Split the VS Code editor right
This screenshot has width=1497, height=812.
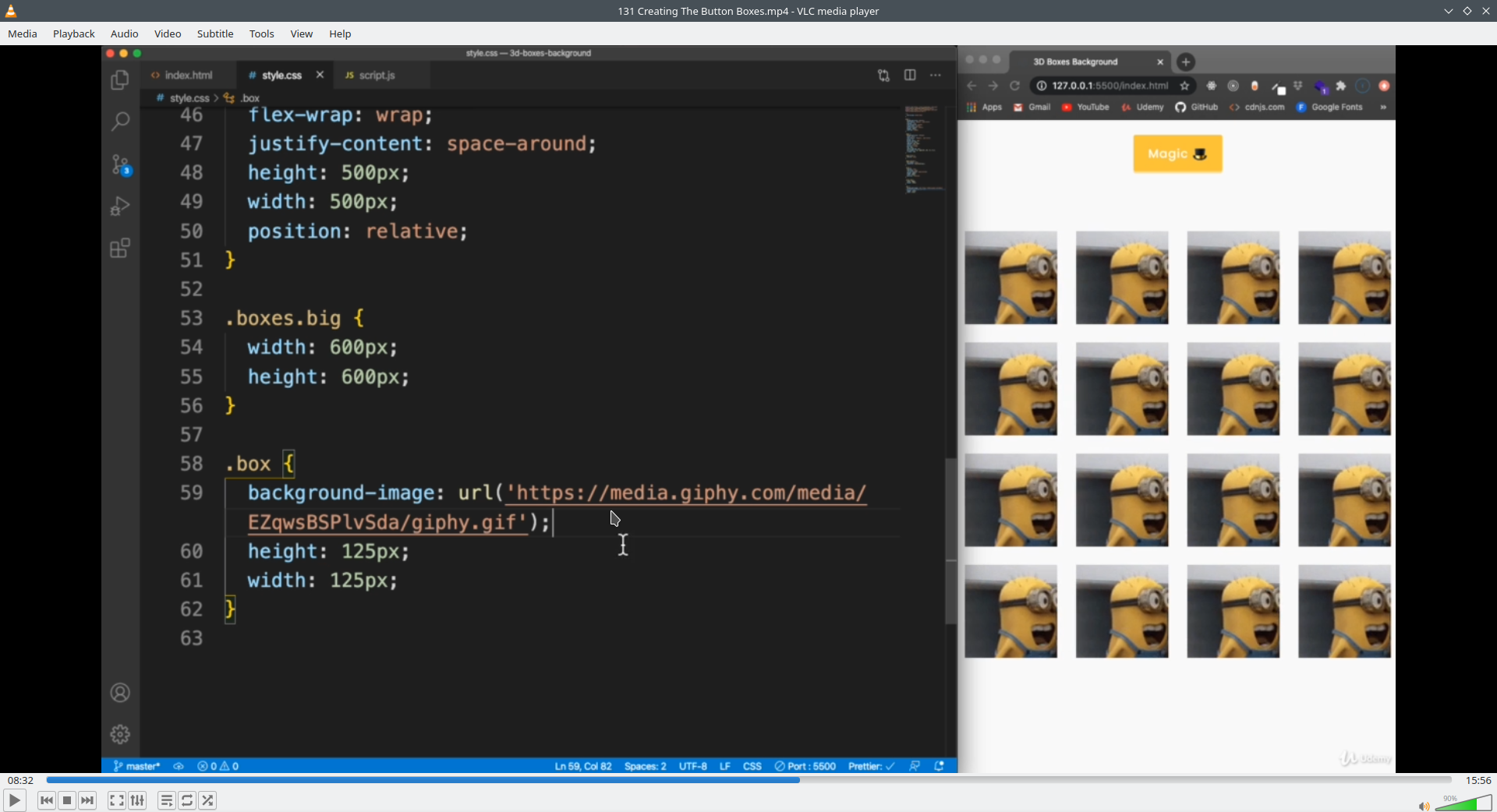[x=910, y=75]
